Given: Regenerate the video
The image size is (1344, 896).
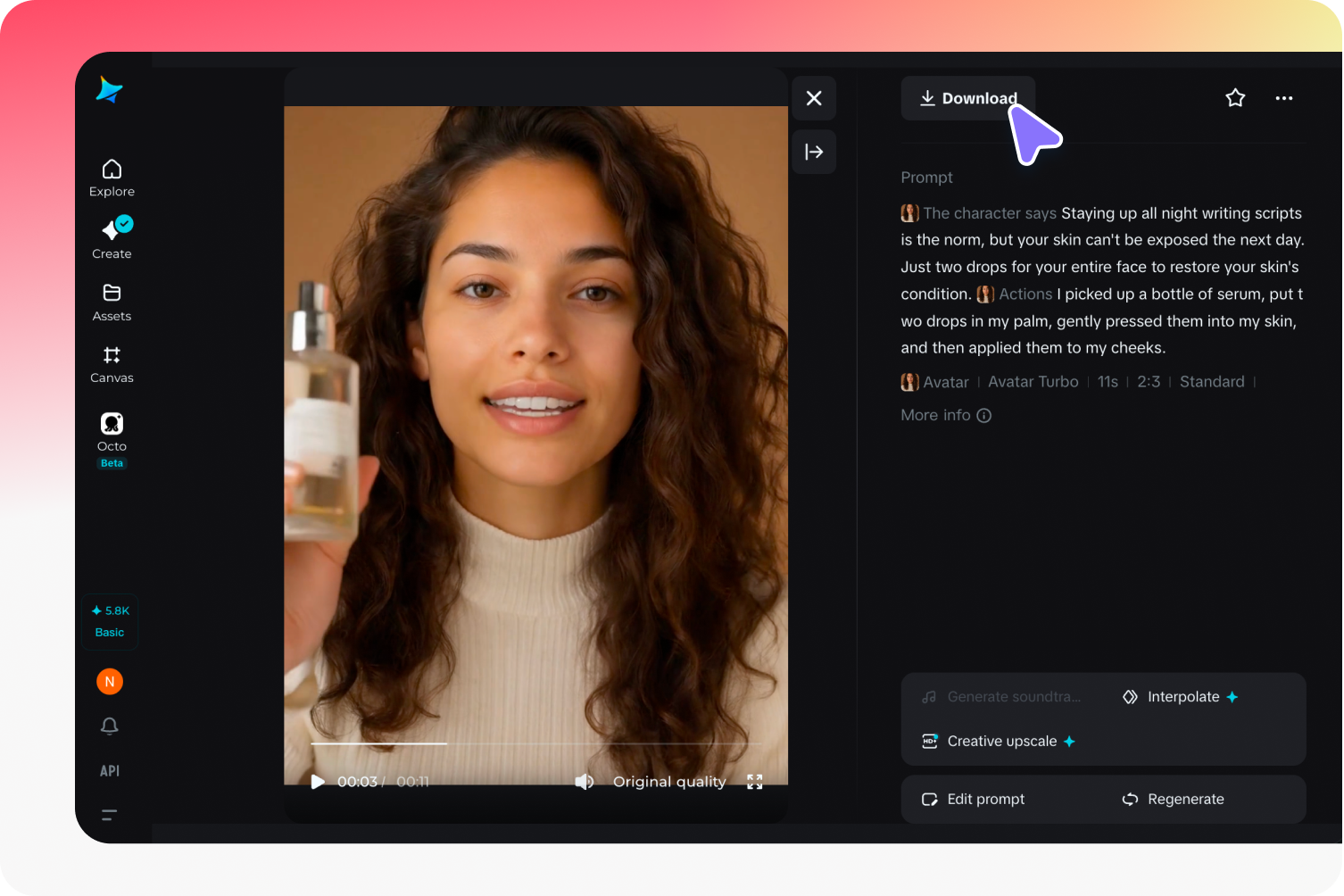Looking at the screenshot, I should click(1174, 800).
